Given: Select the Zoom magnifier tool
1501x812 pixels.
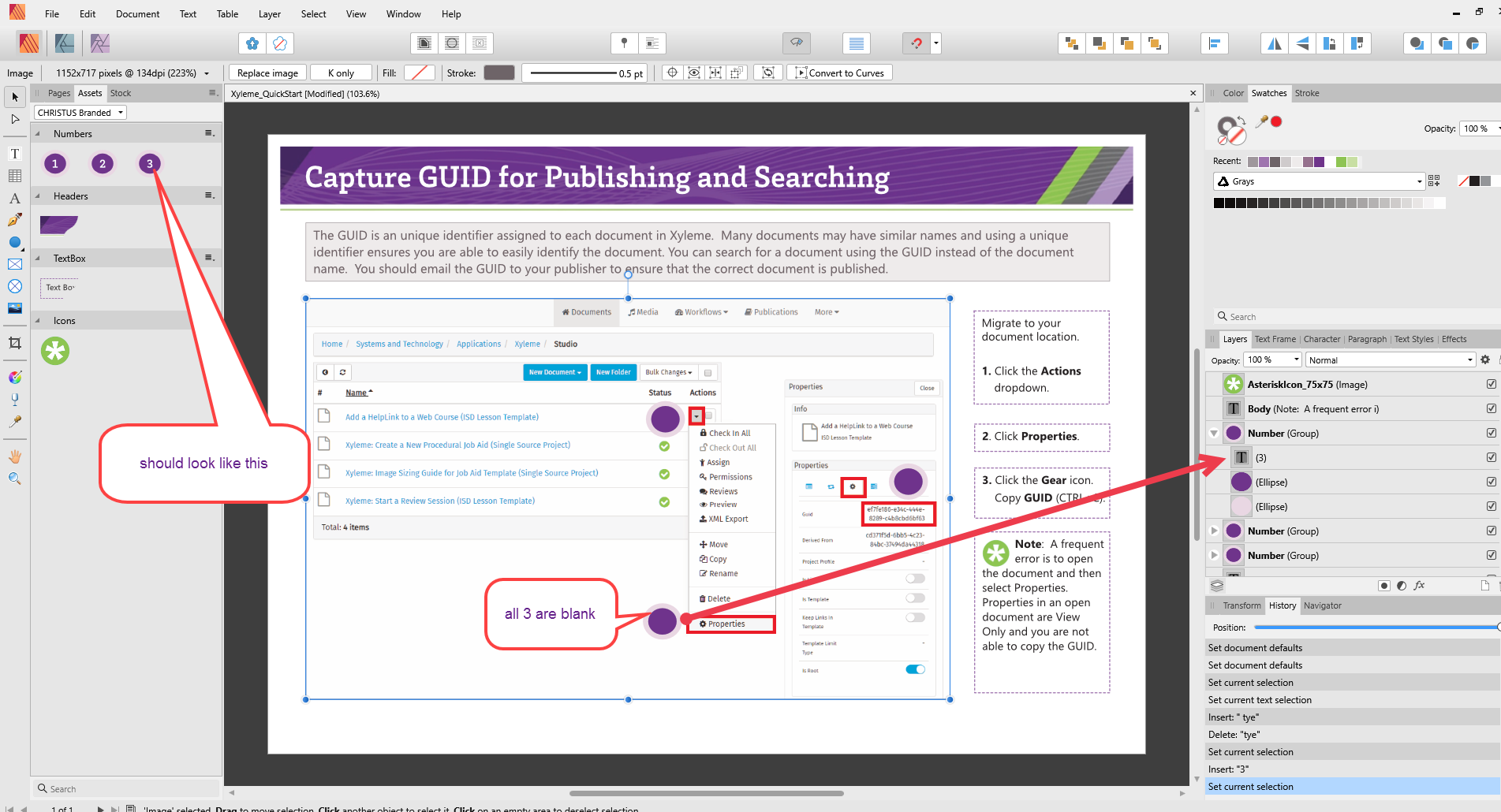Looking at the screenshot, I should click(15, 479).
